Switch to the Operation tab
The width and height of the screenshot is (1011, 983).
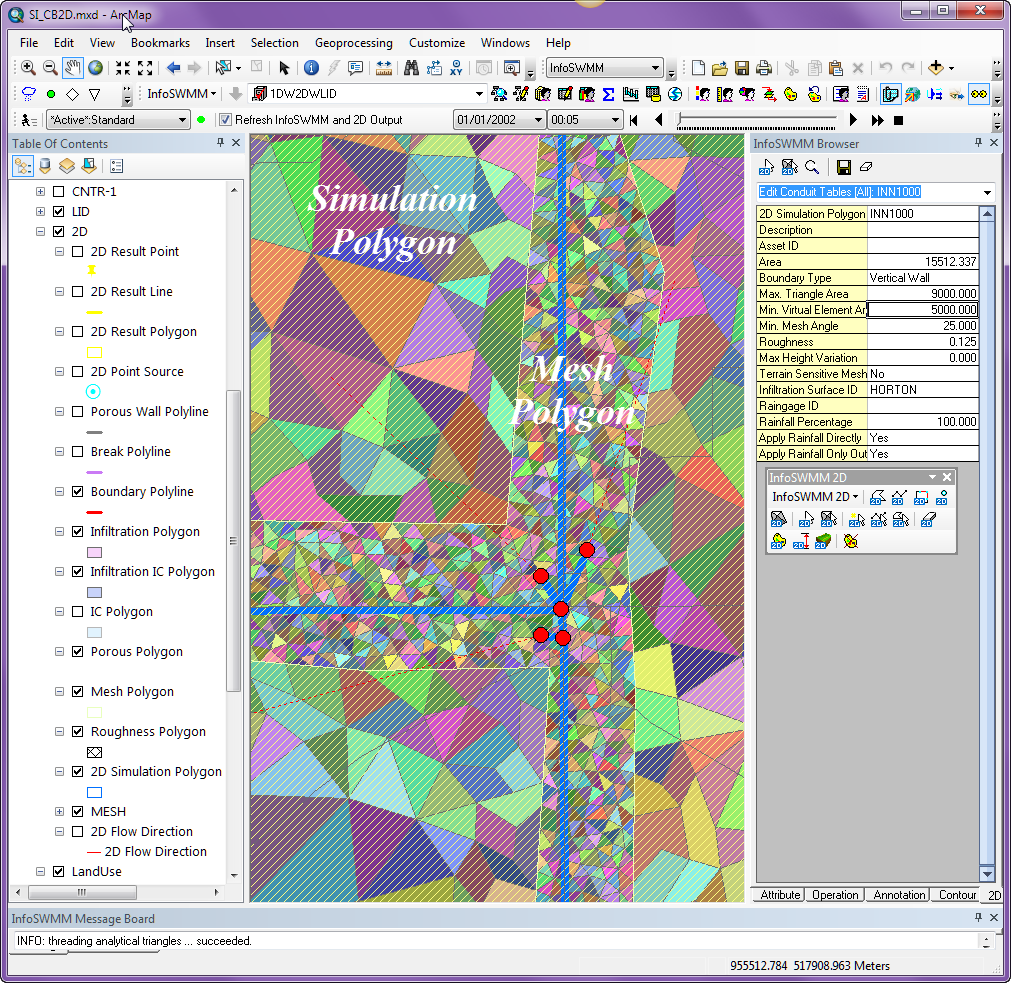(834, 895)
